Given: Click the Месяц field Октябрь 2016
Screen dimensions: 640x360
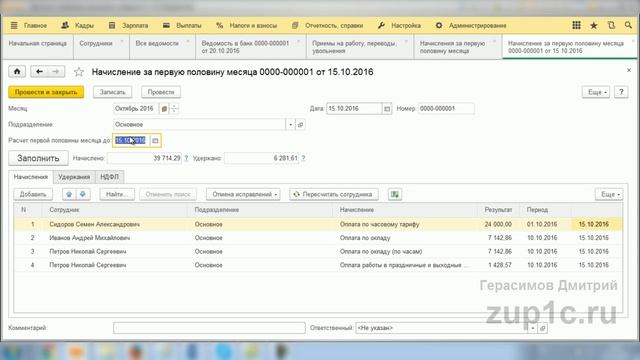Looking at the screenshot, I should pos(136,109).
